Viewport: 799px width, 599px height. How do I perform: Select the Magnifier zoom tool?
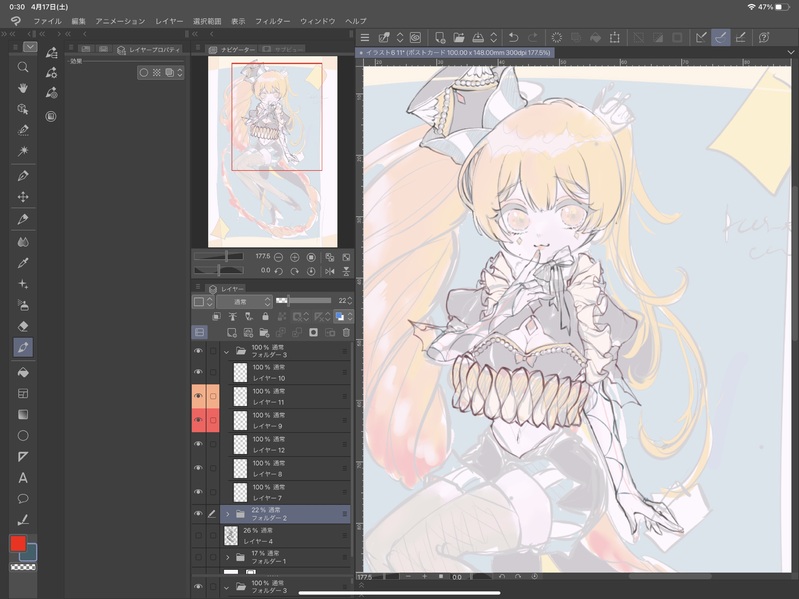[23, 67]
